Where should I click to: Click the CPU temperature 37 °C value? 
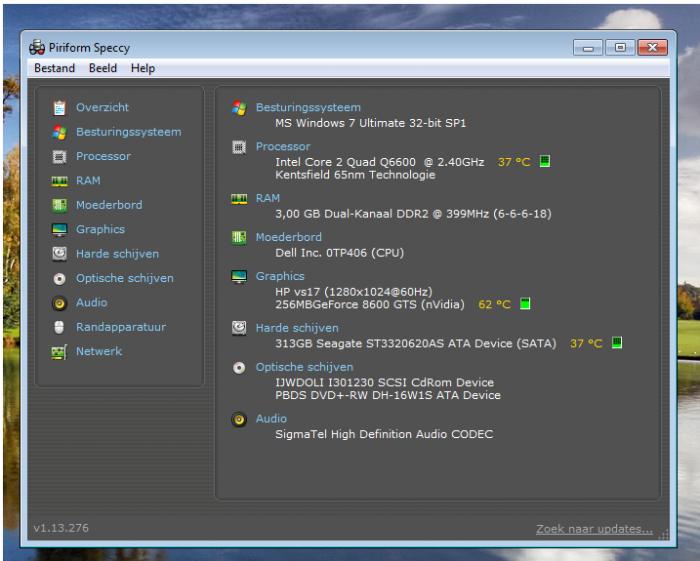[x=514, y=162]
